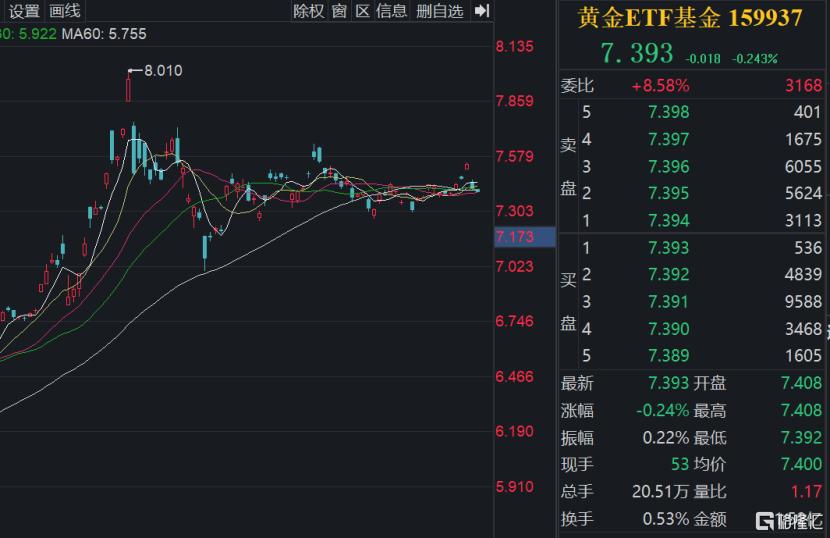Select the 画线 drawing tool button

coord(65,11)
